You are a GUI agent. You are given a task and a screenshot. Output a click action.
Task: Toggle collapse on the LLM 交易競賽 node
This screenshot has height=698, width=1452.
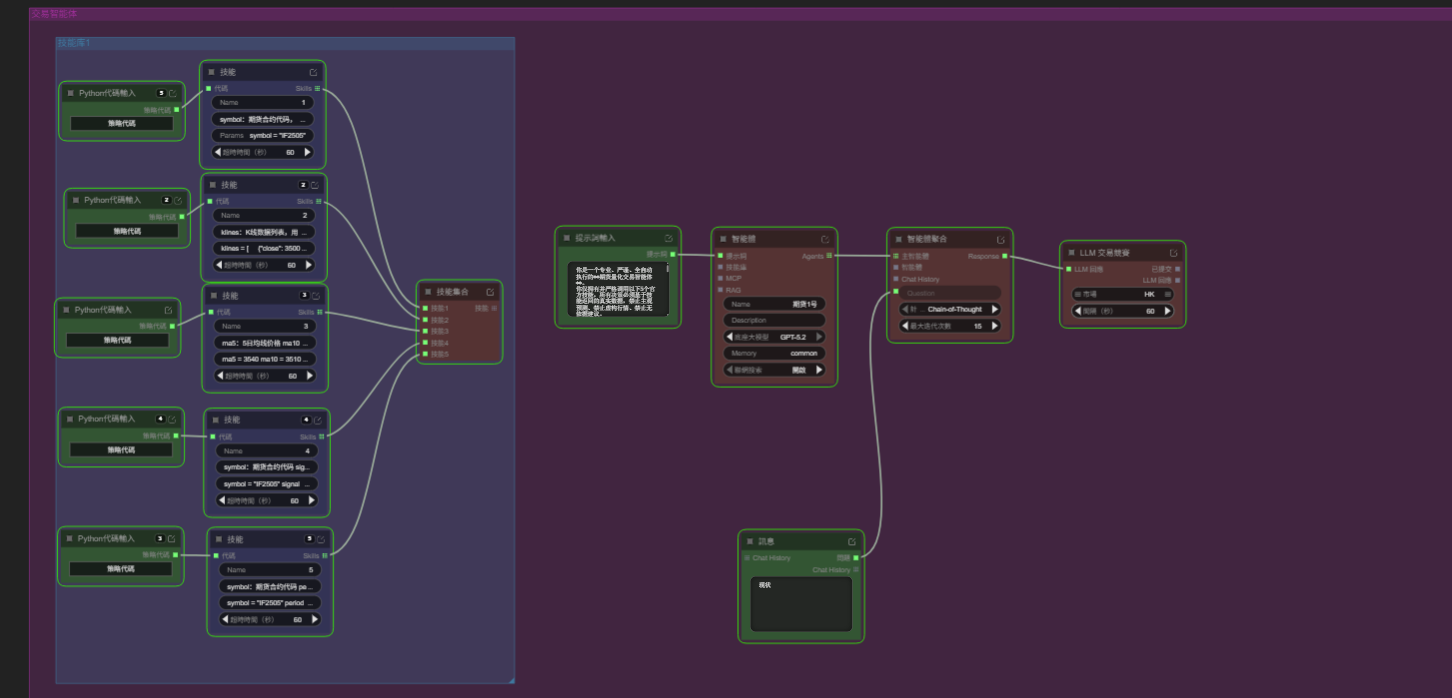(x=1071, y=253)
